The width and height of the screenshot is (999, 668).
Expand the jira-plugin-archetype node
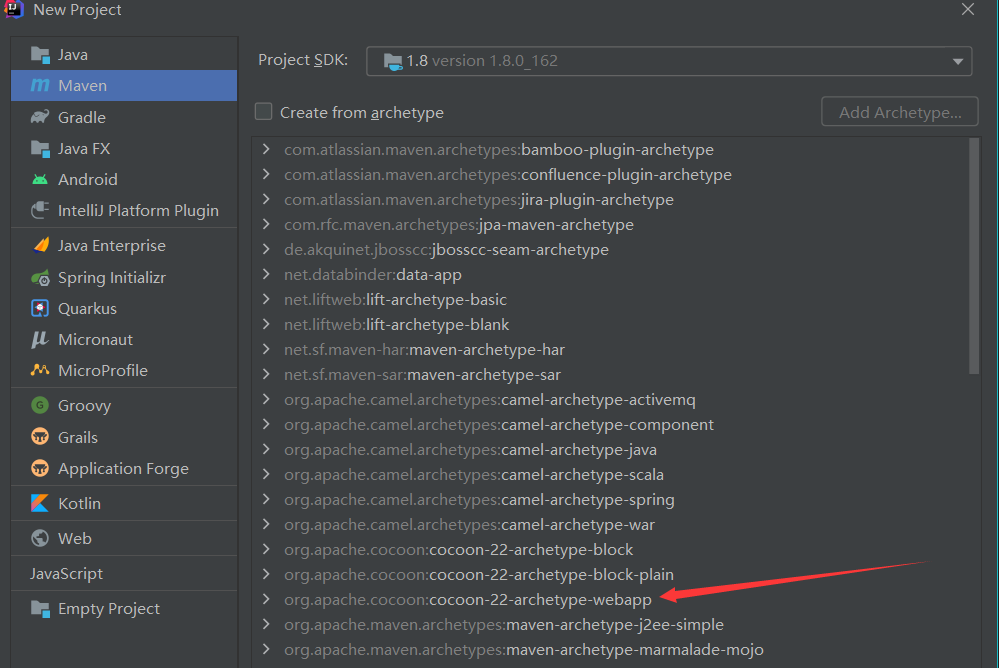click(266, 199)
